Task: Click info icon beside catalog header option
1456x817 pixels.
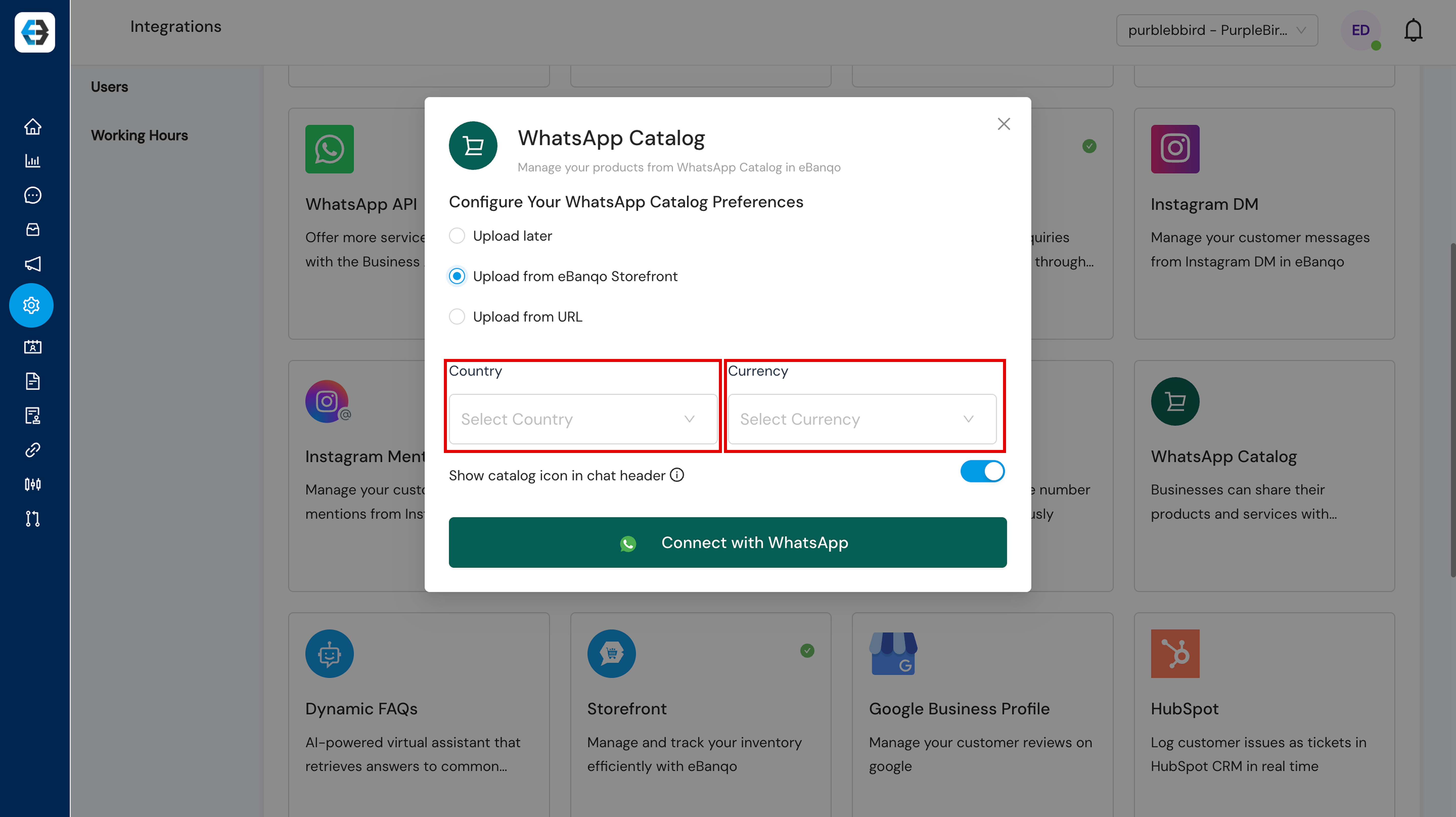Action: click(x=677, y=475)
